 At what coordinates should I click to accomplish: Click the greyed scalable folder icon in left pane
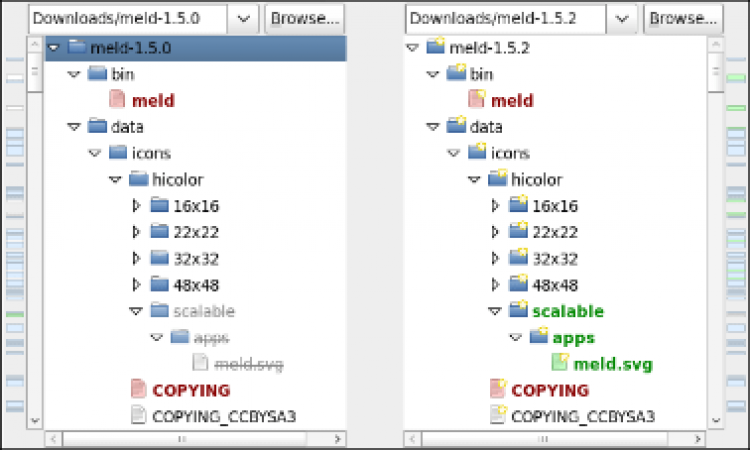coord(159,311)
